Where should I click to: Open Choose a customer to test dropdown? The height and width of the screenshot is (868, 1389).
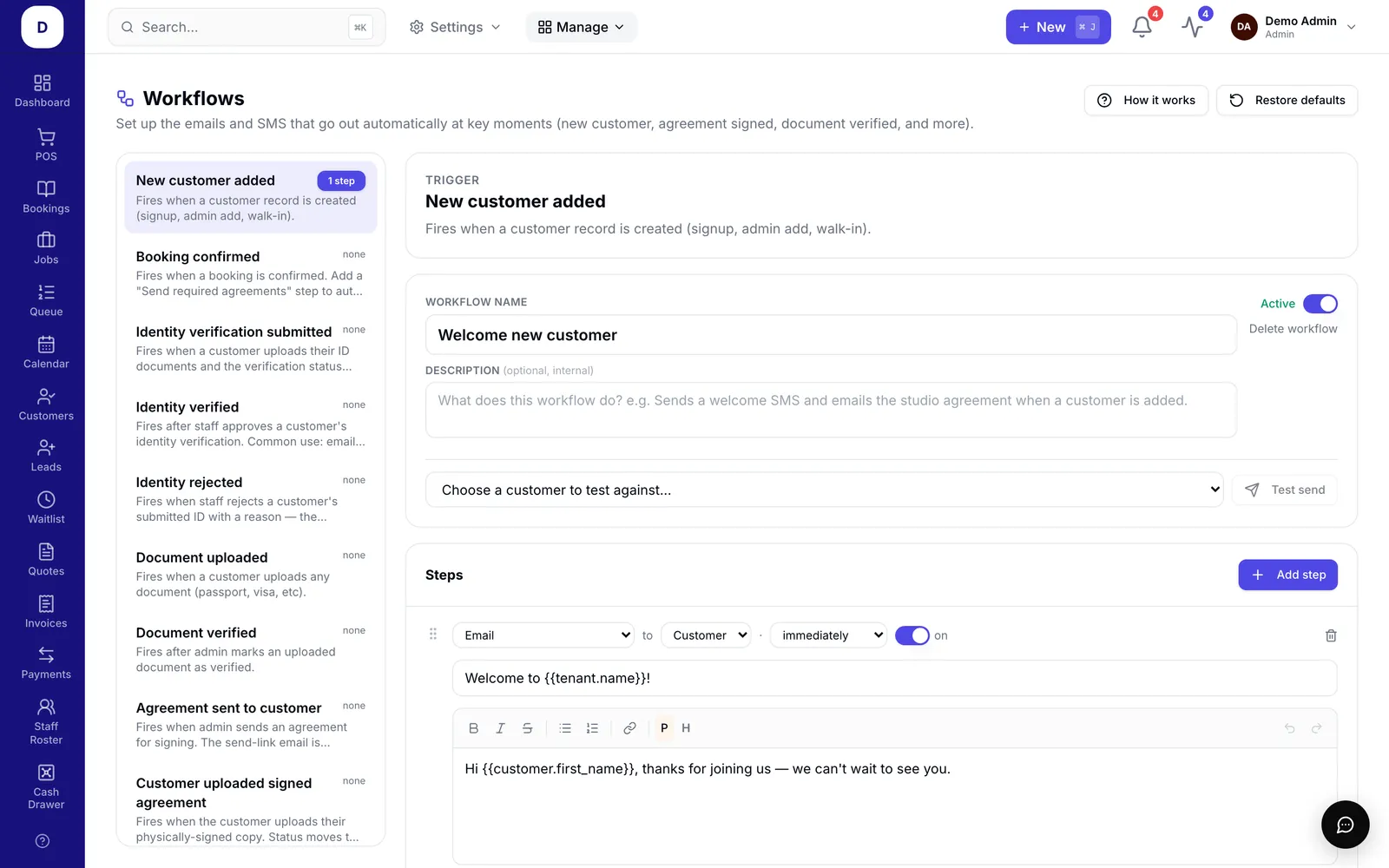tap(825, 490)
